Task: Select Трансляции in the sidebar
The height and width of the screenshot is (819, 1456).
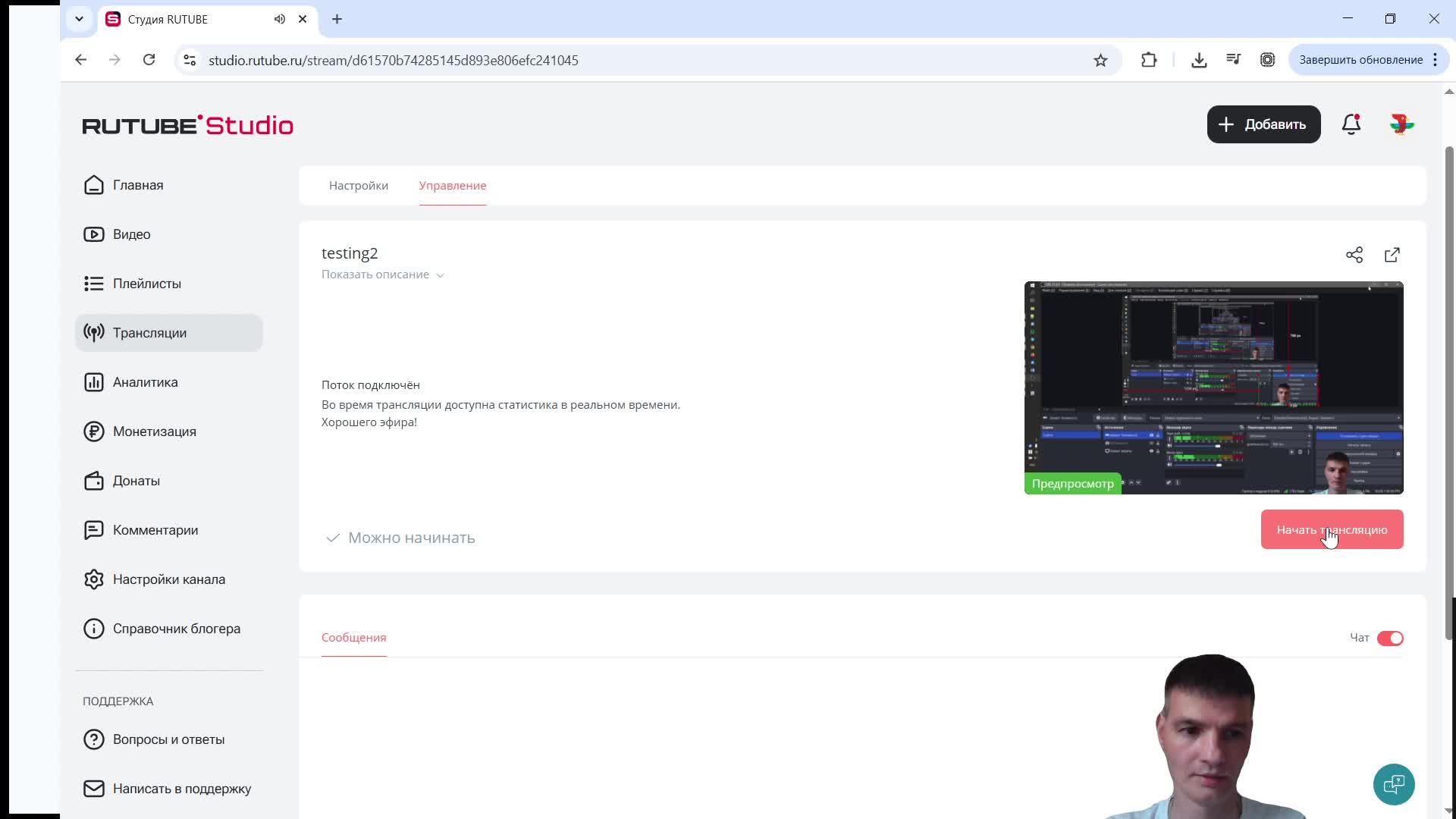Action: pos(168,333)
